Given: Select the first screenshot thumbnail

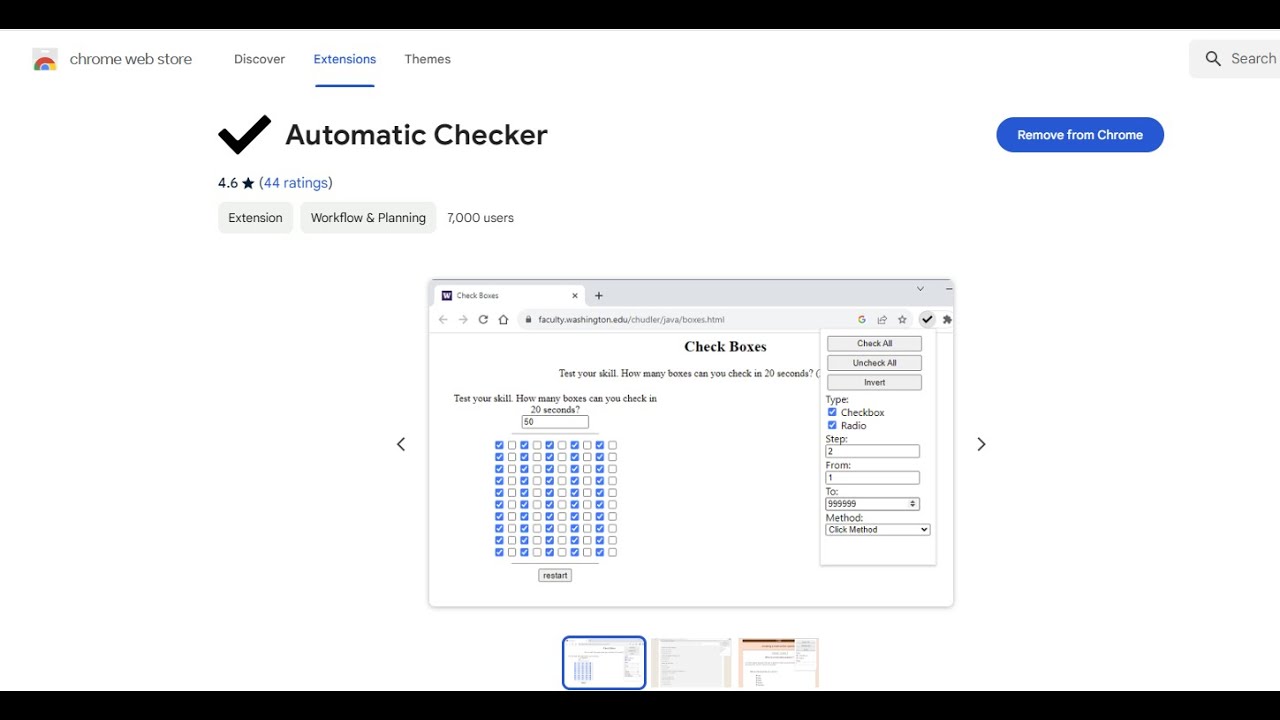Looking at the screenshot, I should click(x=604, y=663).
